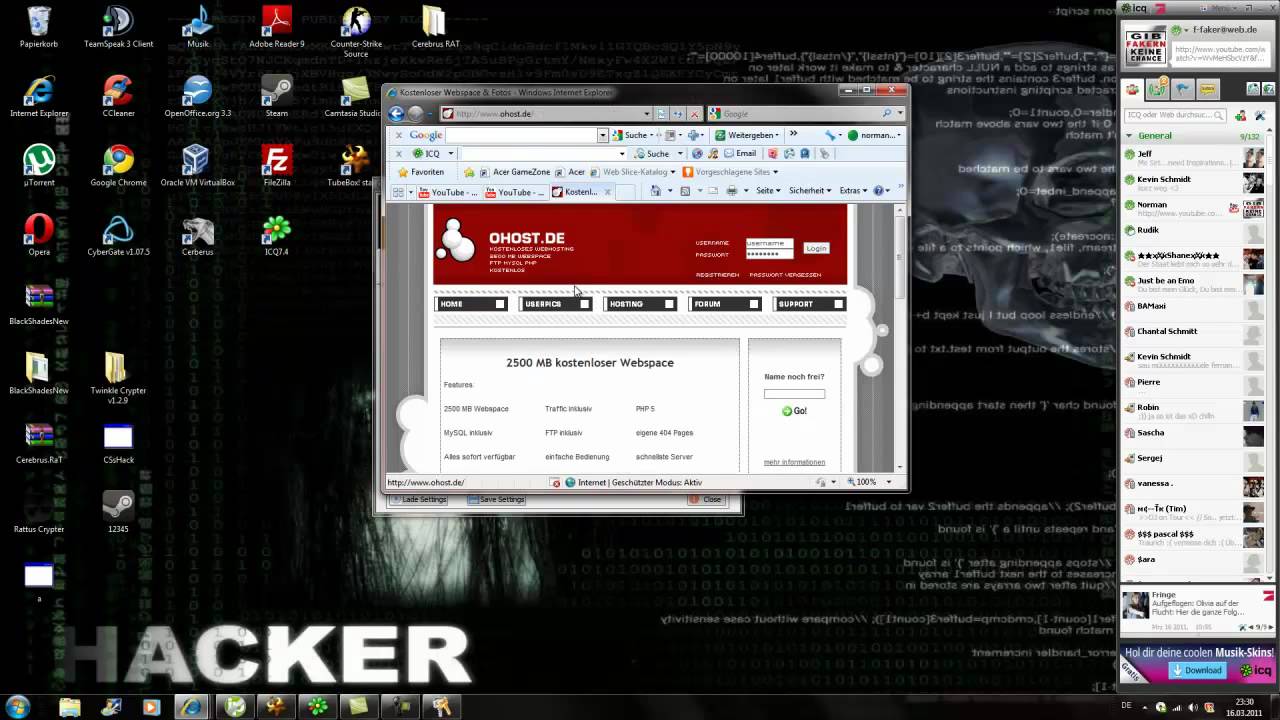The width and height of the screenshot is (1280, 720).
Task: Click the Favoriten star button
Action: coord(420,172)
